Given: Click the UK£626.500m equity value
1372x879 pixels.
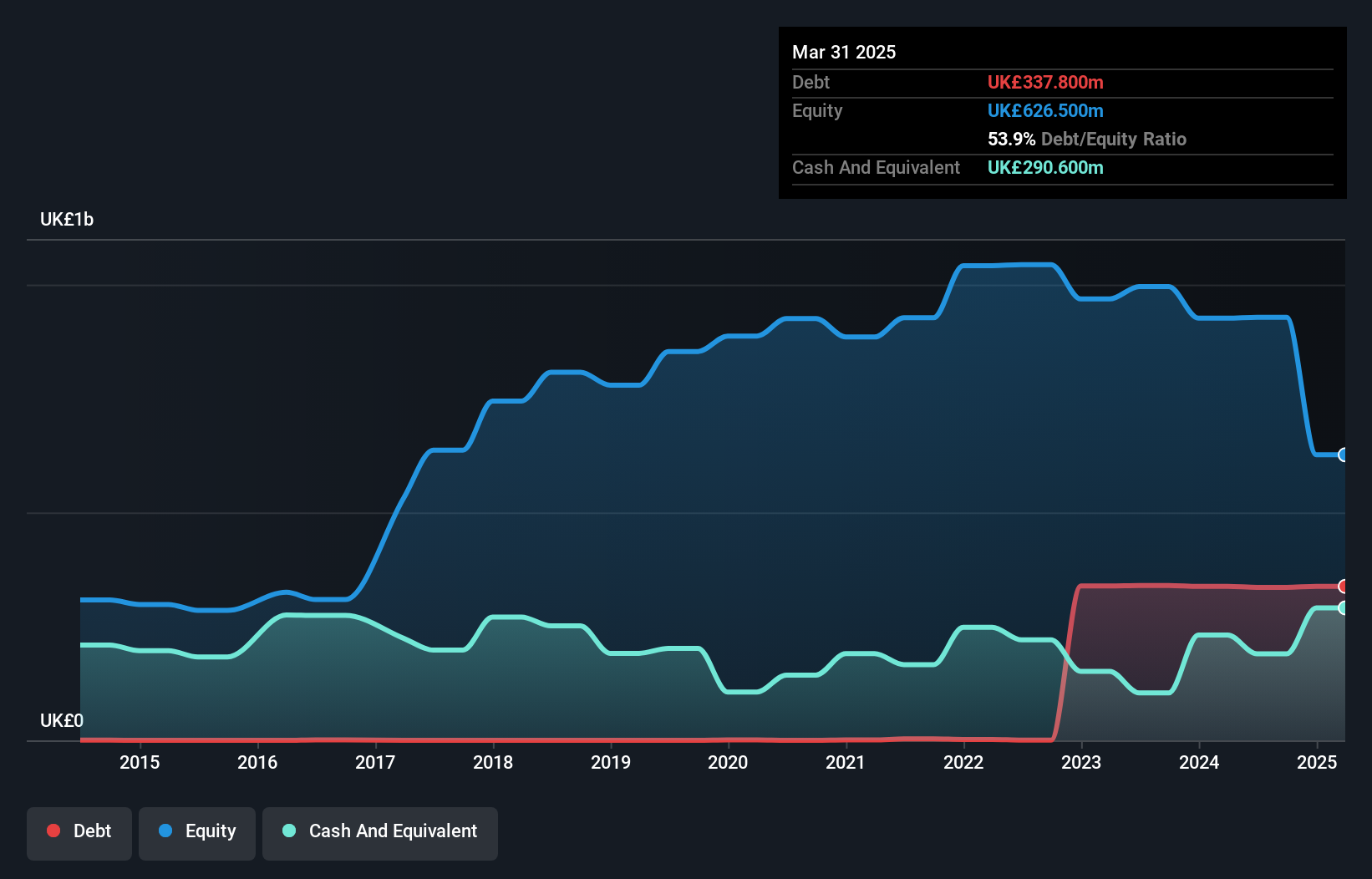Looking at the screenshot, I should click(x=1045, y=110).
